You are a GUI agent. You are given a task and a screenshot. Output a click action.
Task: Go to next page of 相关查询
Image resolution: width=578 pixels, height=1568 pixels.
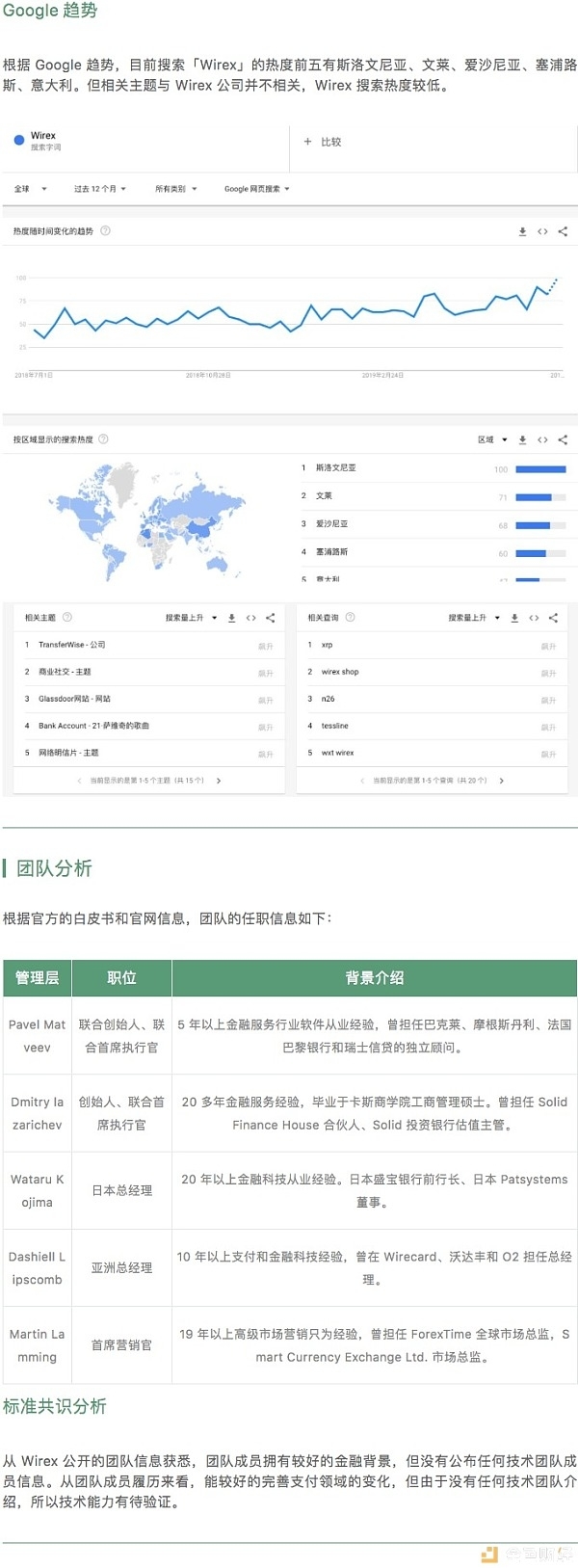[x=502, y=781]
